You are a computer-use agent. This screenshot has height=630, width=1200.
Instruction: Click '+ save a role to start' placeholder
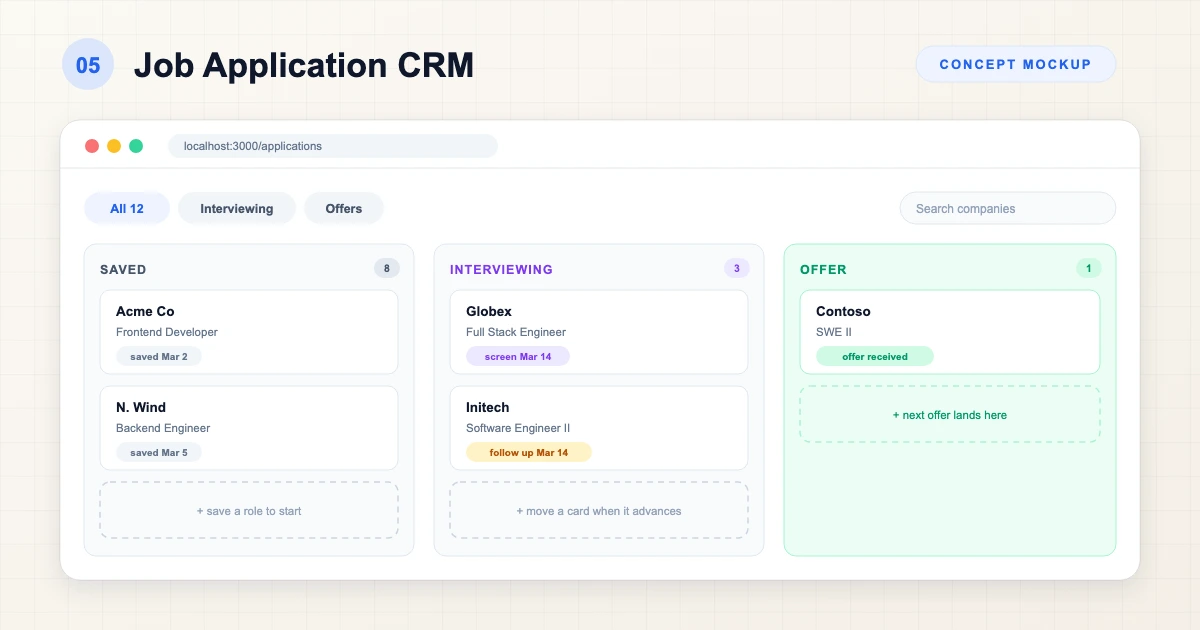point(249,511)
